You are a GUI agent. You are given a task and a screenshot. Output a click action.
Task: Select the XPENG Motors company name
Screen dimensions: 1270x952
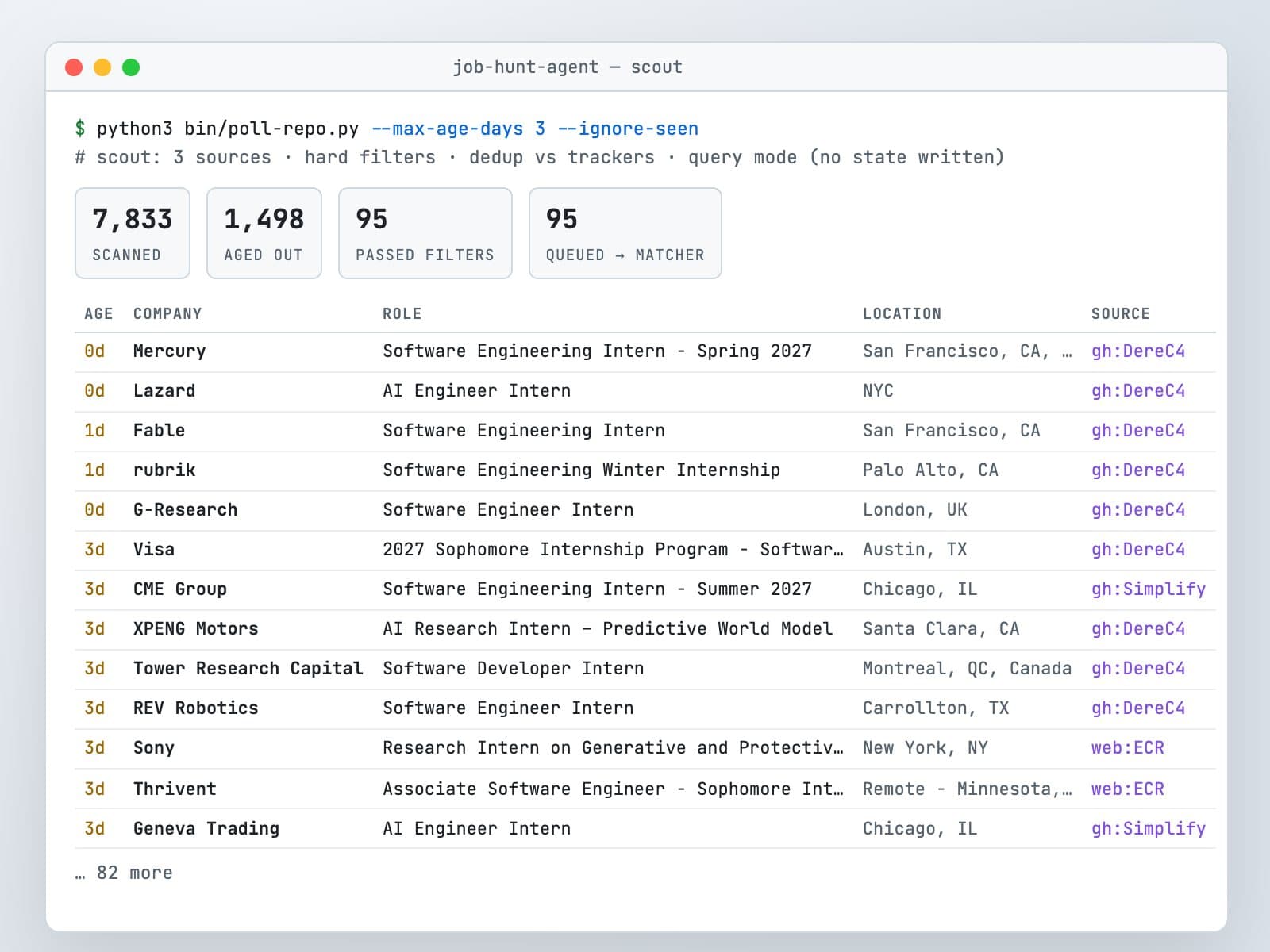click(196, 629)
